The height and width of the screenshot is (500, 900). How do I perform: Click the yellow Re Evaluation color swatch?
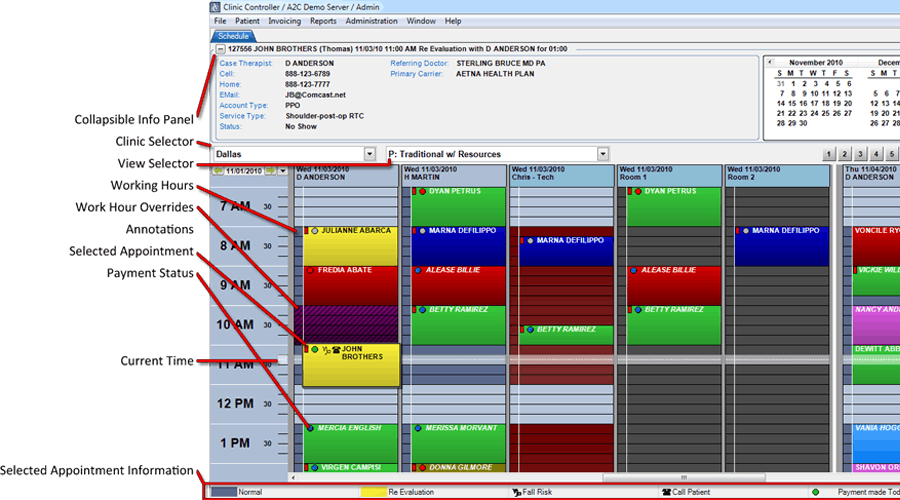click(373, 492)
